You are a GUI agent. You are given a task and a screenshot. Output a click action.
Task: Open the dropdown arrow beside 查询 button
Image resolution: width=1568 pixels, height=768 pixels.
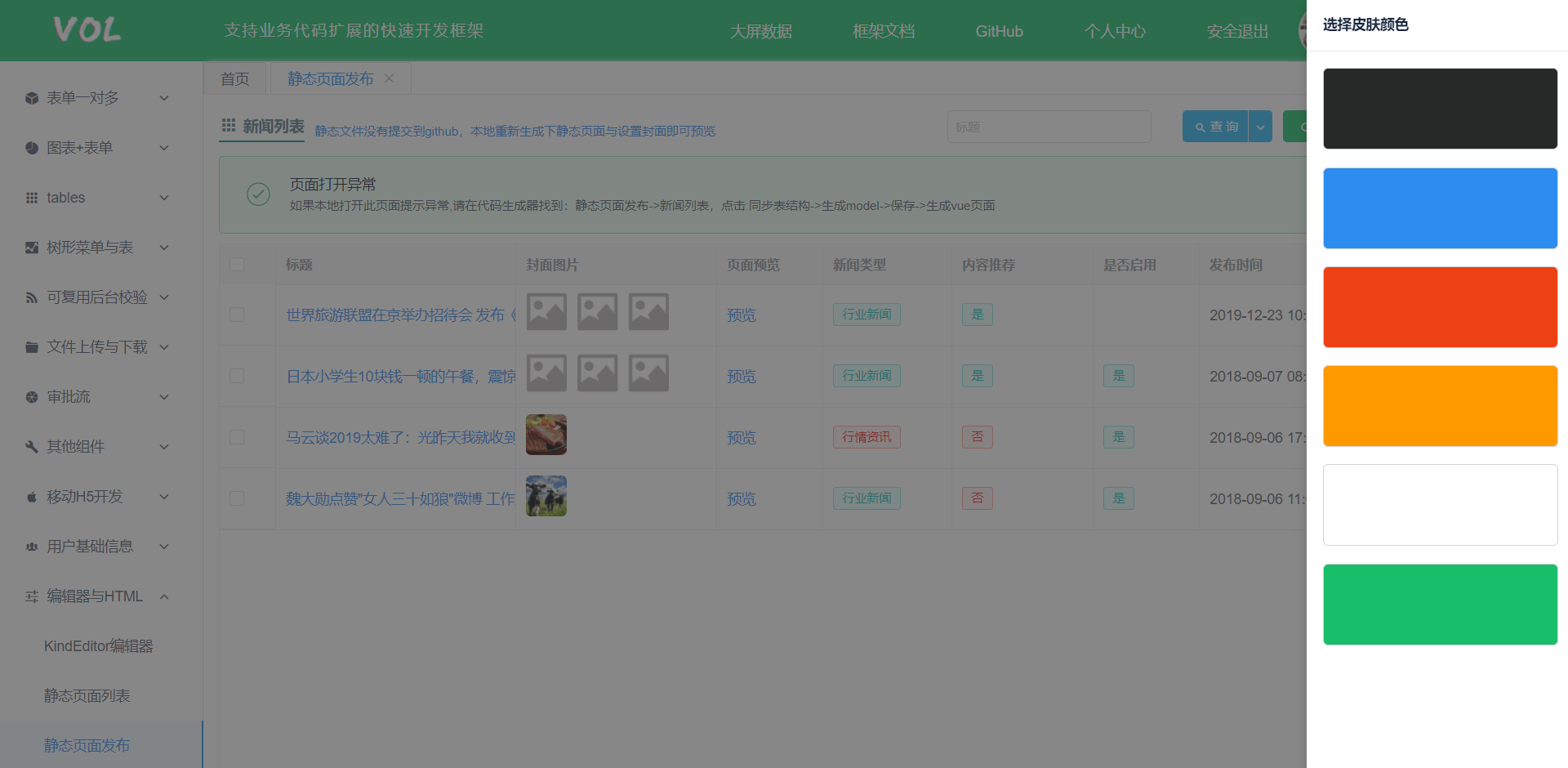[x=1260, y=127]
